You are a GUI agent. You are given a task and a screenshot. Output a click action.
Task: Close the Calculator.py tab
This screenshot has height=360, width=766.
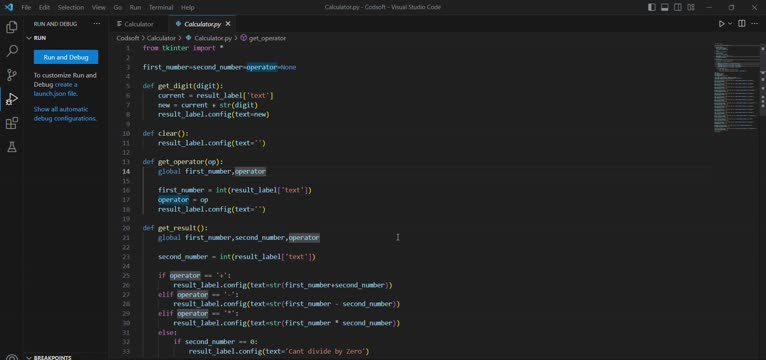[228, 24]
